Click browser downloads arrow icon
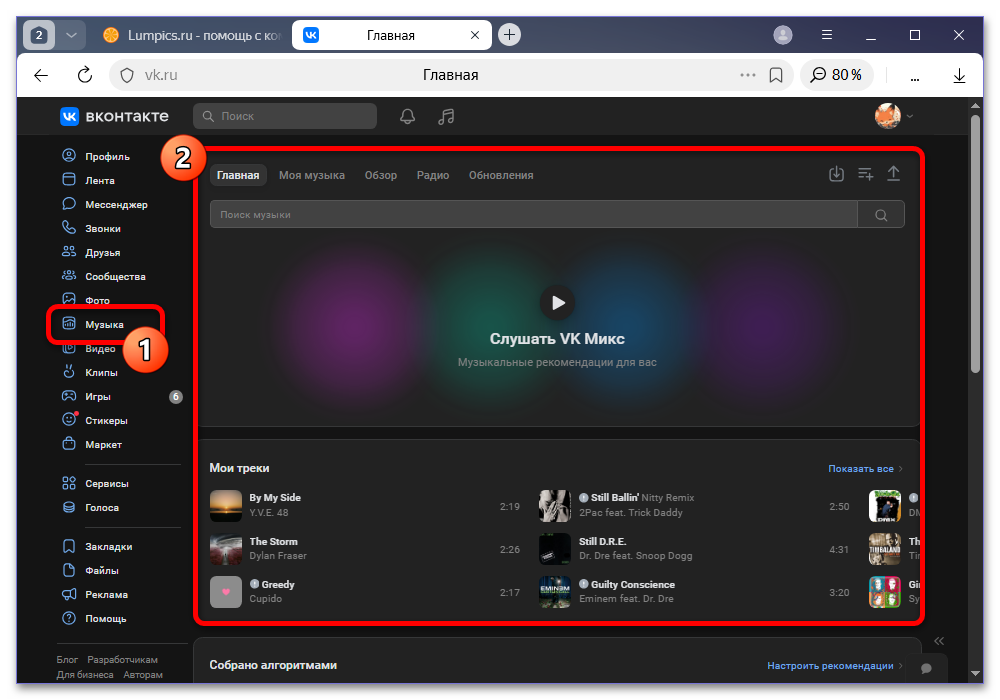Screen dimensions: 1000x700 click(959, 75)
